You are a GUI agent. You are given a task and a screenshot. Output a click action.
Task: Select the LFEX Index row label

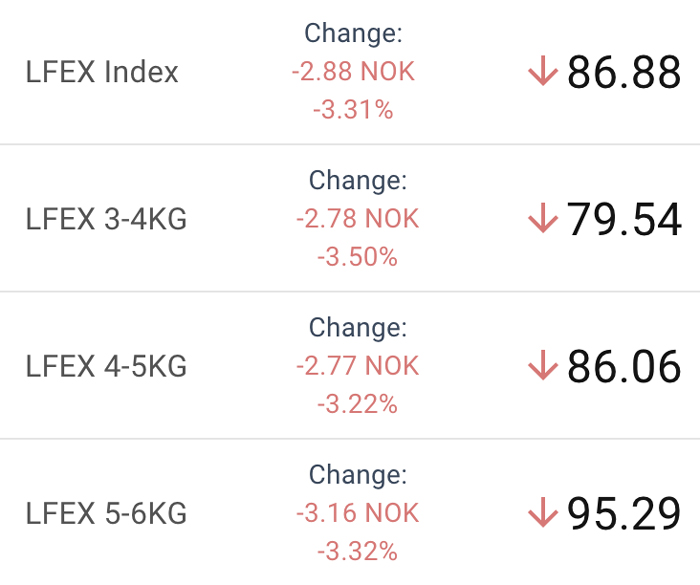pyautogui.click(x=102, y=71)
